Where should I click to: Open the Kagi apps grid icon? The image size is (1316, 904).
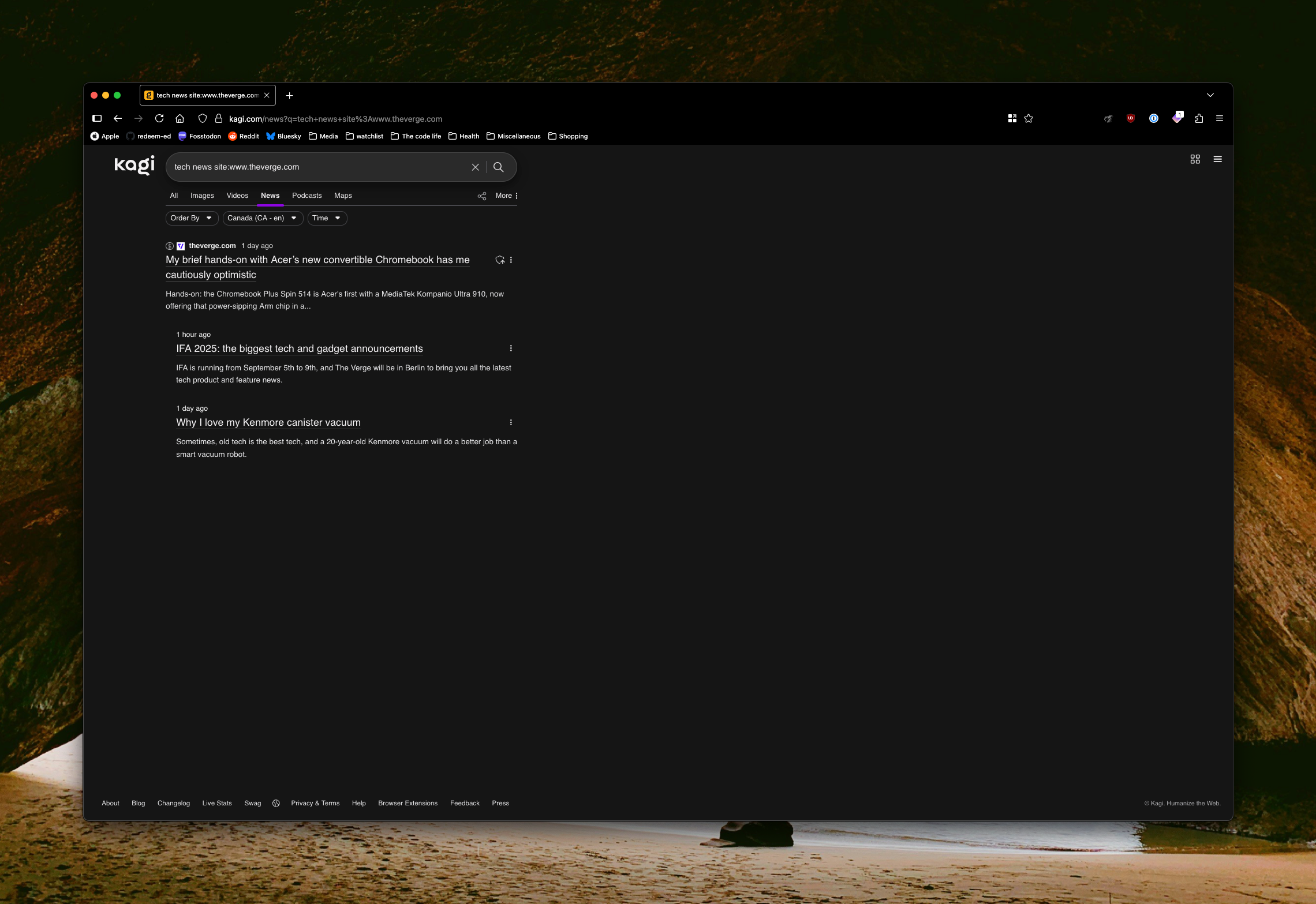1195,159
